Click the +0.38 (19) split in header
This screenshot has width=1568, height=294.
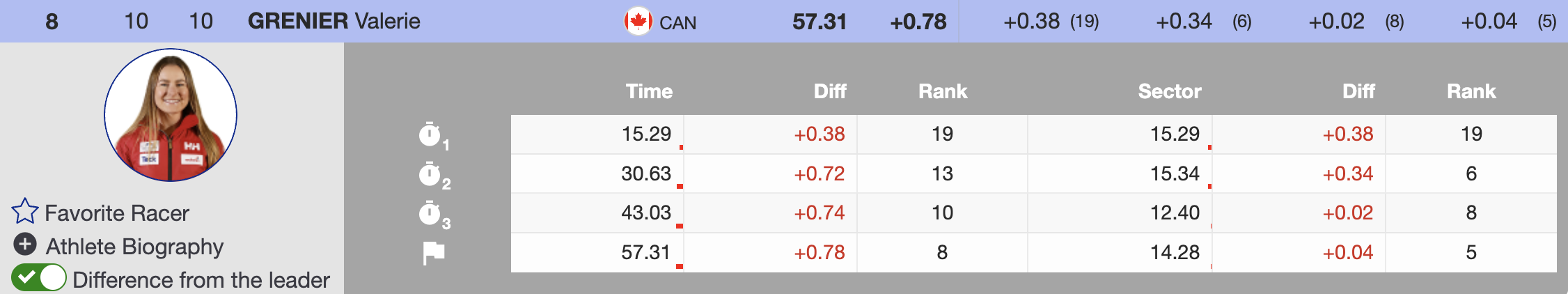pyautogui.click(x=1051, y=22)
